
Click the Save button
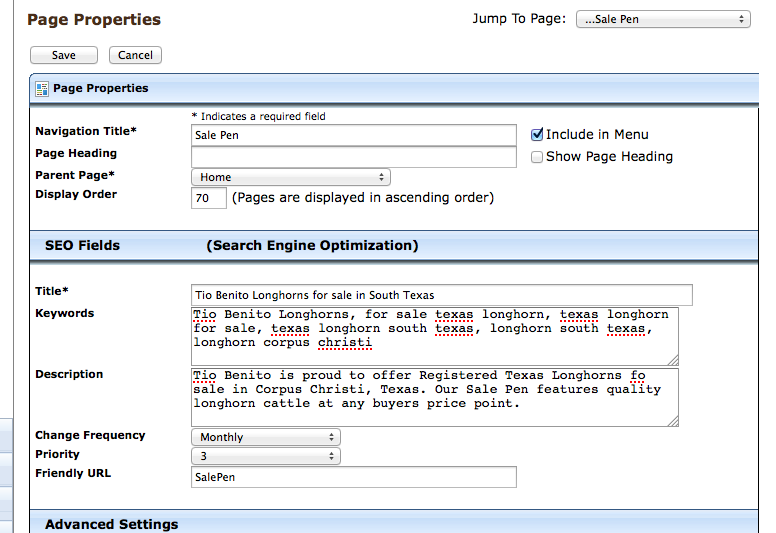pyautogui.click(x=64, y=55)
